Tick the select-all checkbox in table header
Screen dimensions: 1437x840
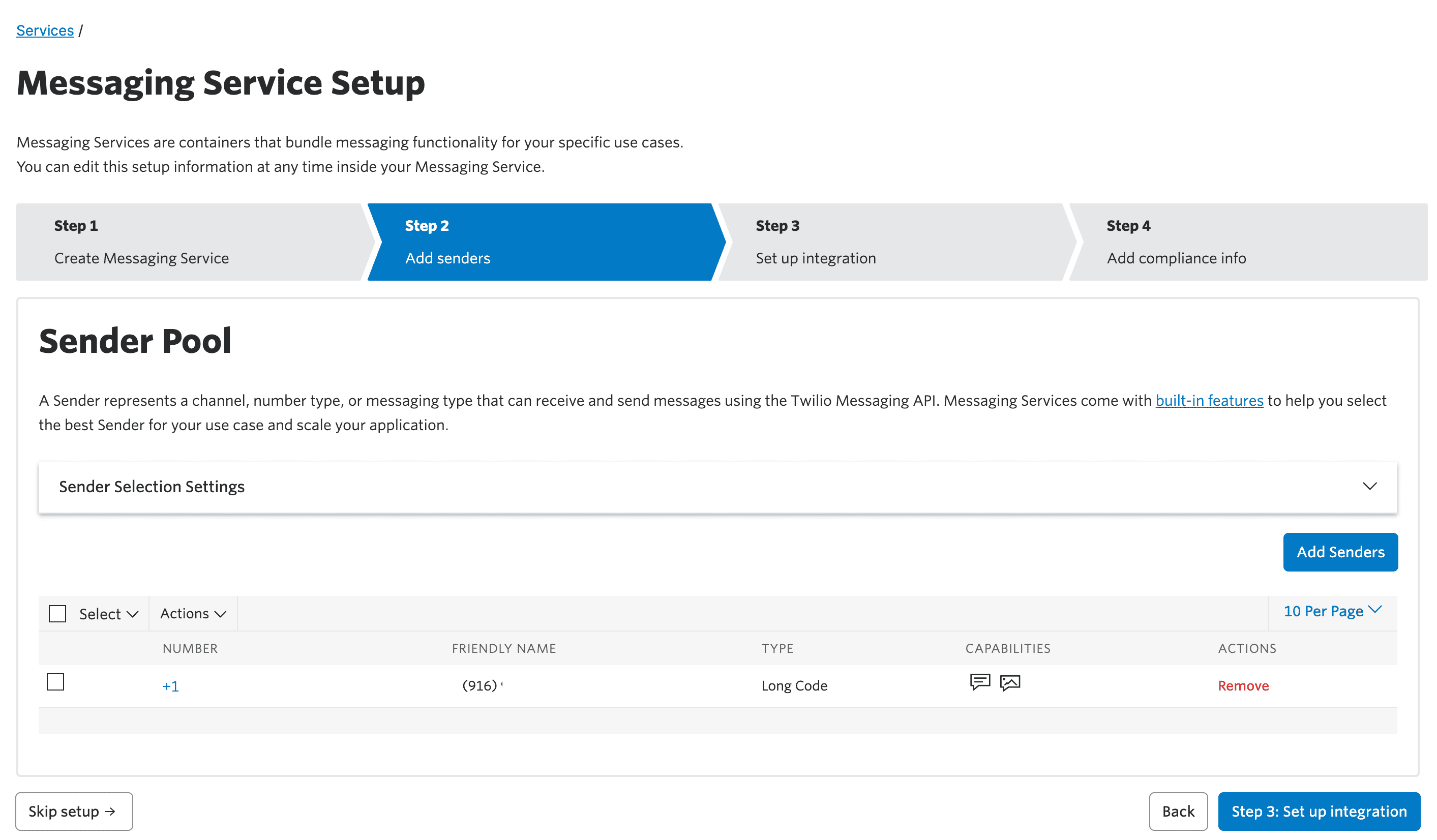pyautogui.click(x=57, y=614)
